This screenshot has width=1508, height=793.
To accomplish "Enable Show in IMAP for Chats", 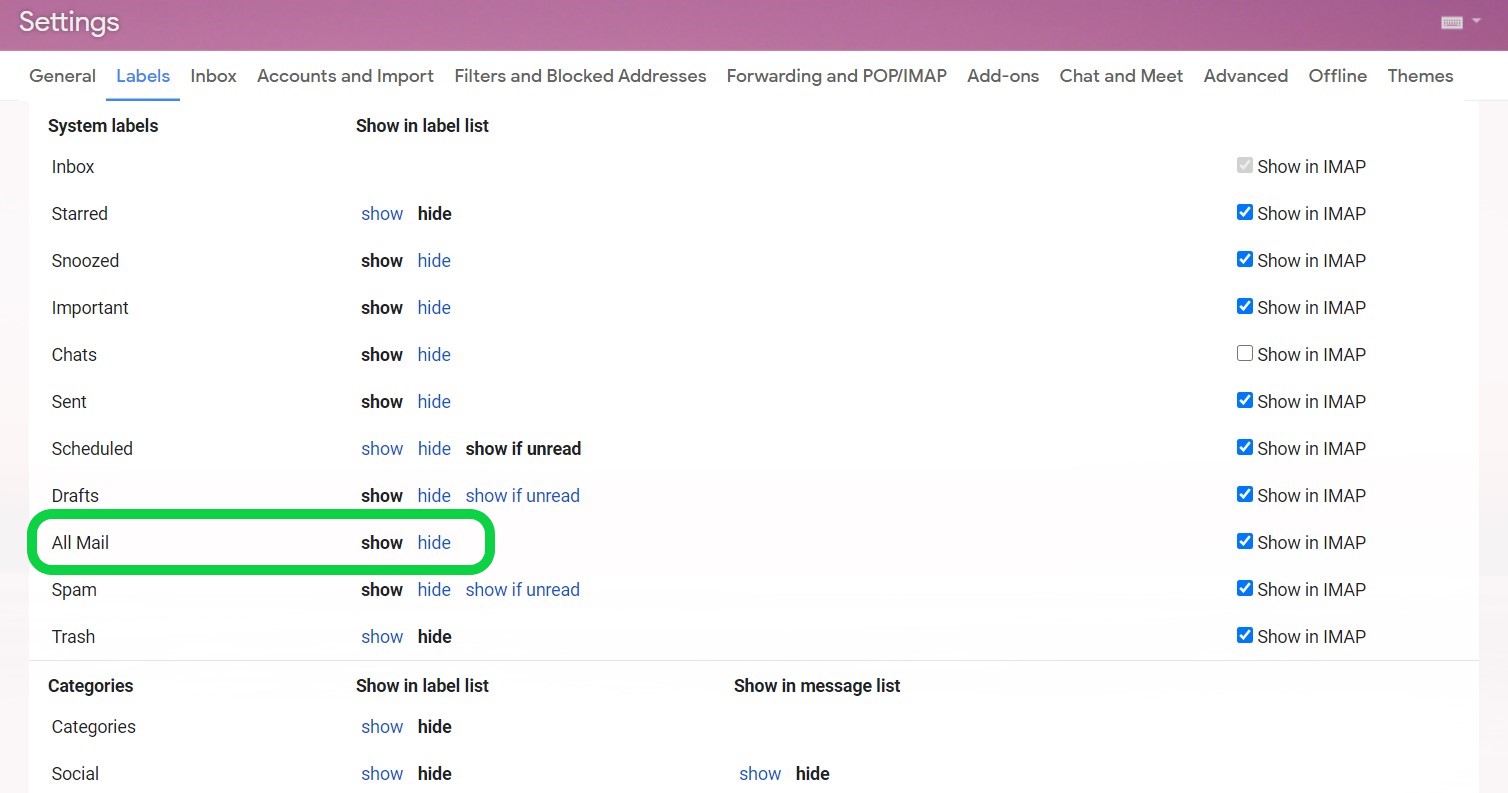I will coord(1245,354).
